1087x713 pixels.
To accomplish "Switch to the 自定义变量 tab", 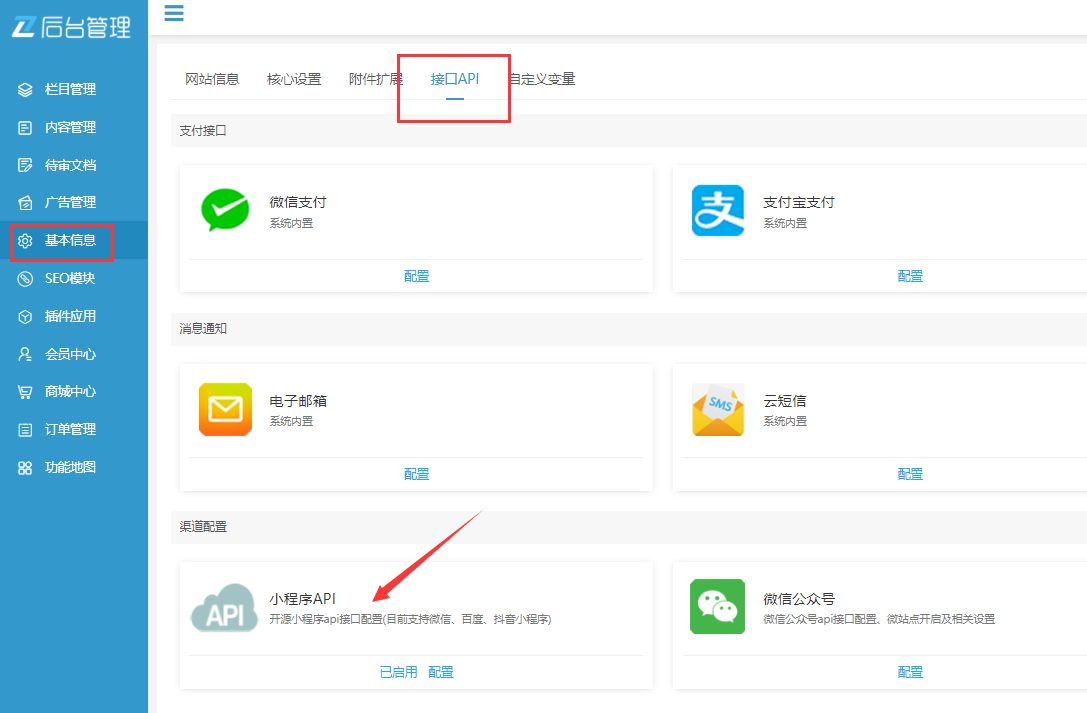I will [x=542, y=79].
